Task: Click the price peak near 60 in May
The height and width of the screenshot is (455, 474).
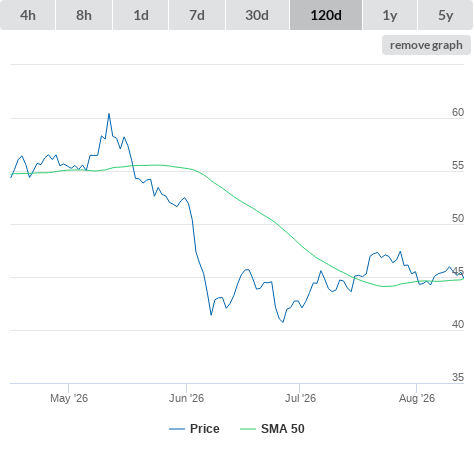Action: [109, 114]
